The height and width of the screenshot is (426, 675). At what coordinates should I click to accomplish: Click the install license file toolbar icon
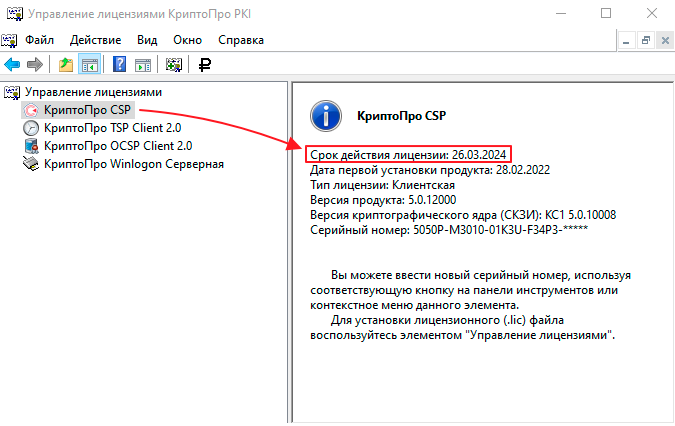[x=173, y=65]
